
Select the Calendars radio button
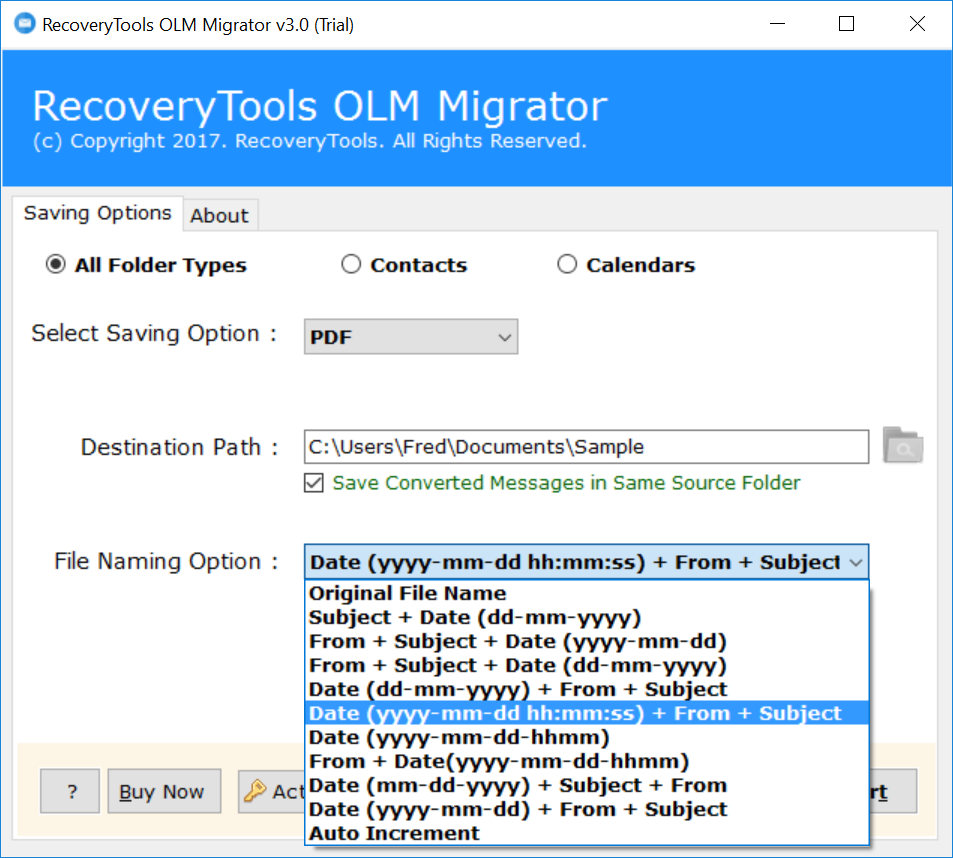566,264
